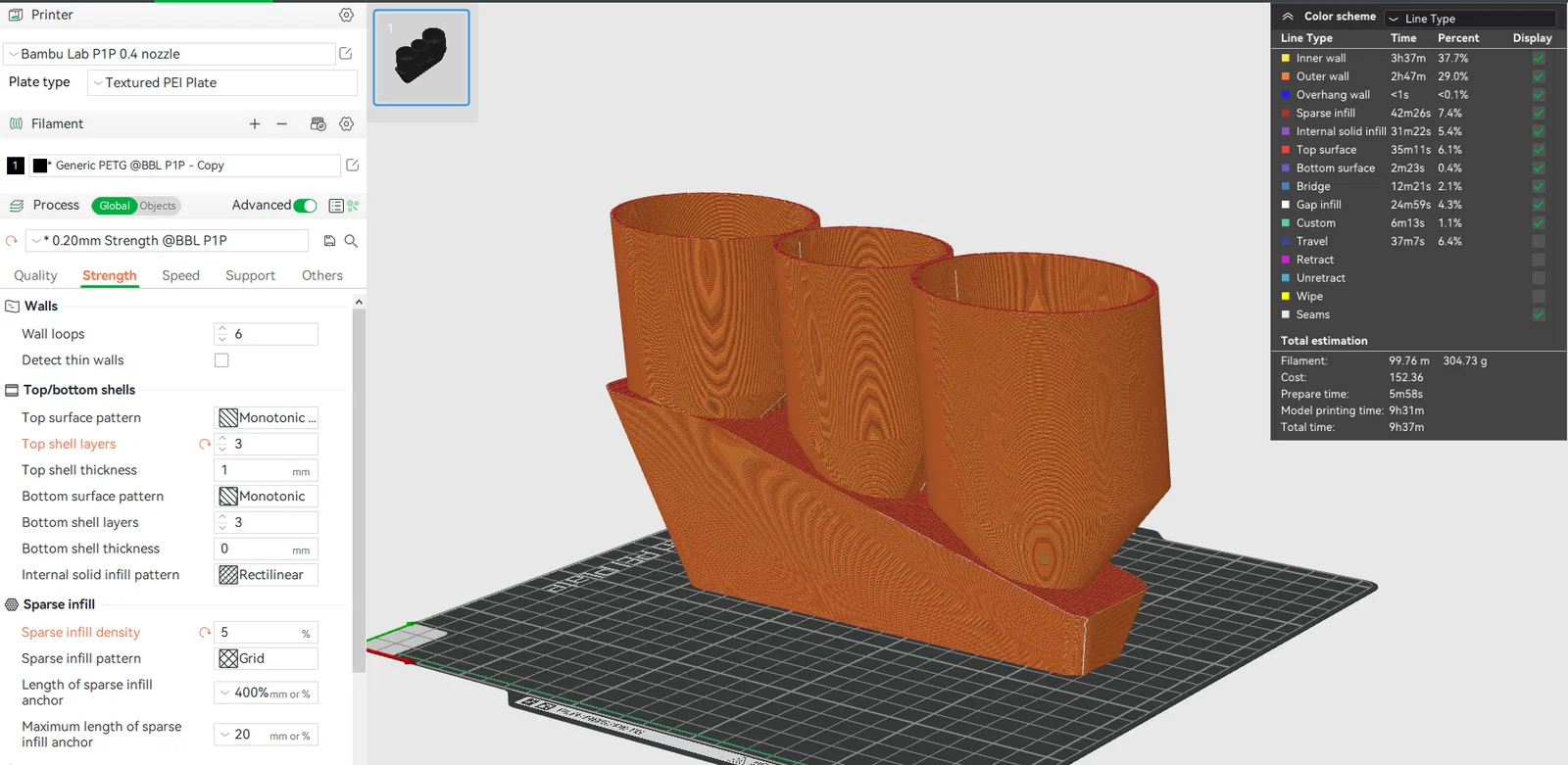Reset process preset changes arrow icon
1568x765 pixels.
[x=12, y=241]
